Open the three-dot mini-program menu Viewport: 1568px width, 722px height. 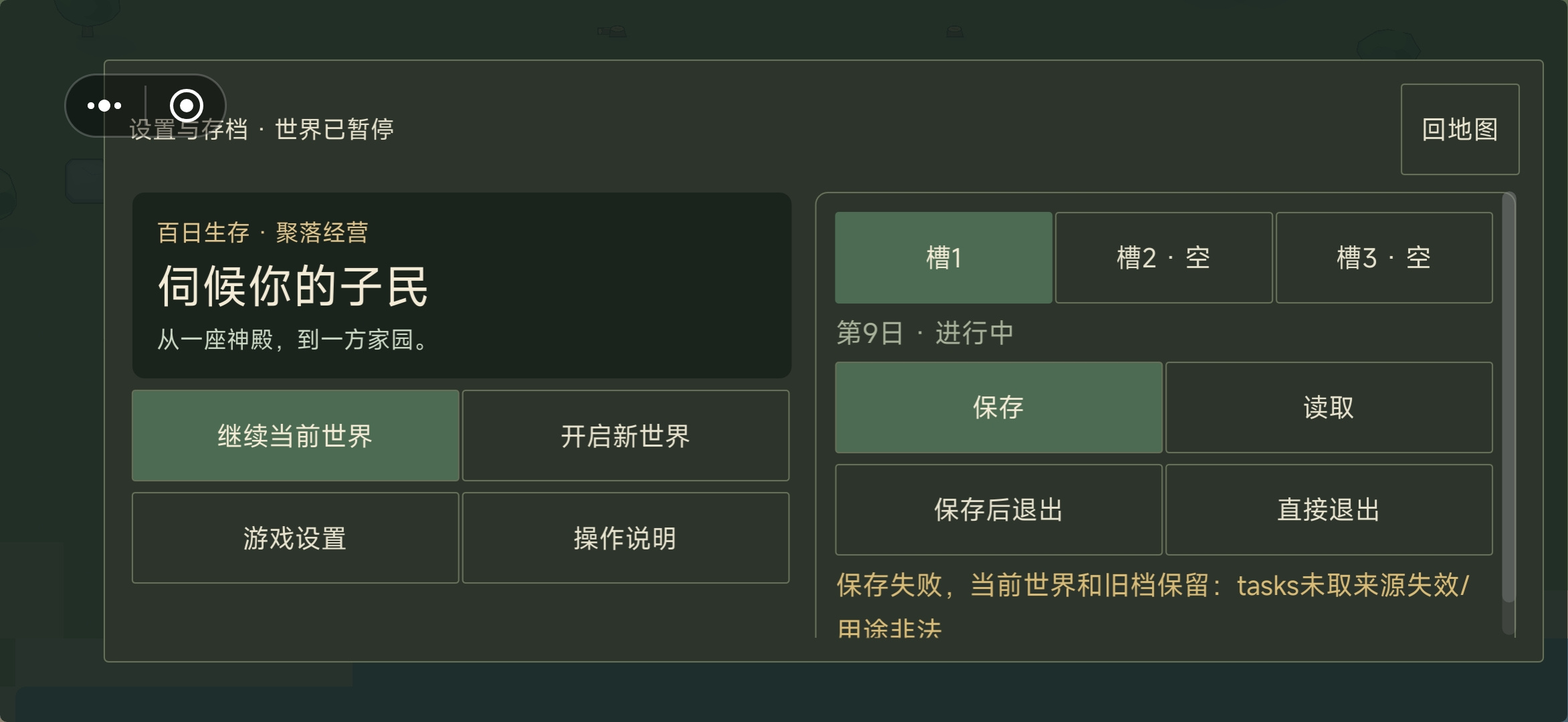104,106
